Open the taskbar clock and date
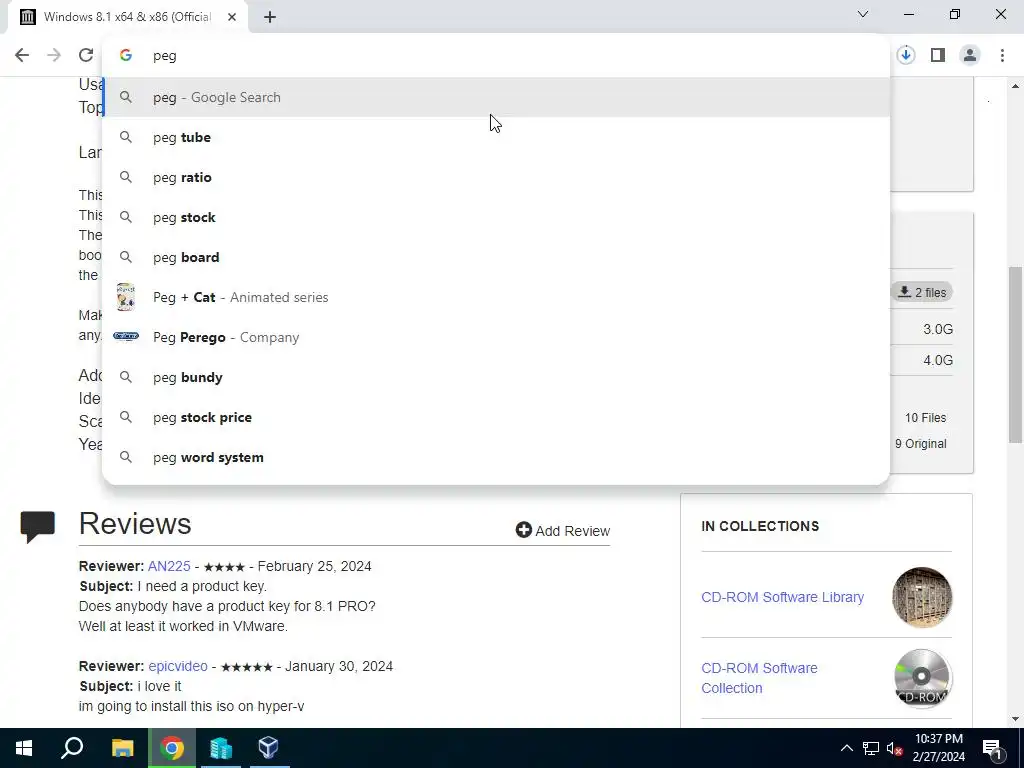The height and width of the screenshot is (768, 1024). tap(938, 748)
